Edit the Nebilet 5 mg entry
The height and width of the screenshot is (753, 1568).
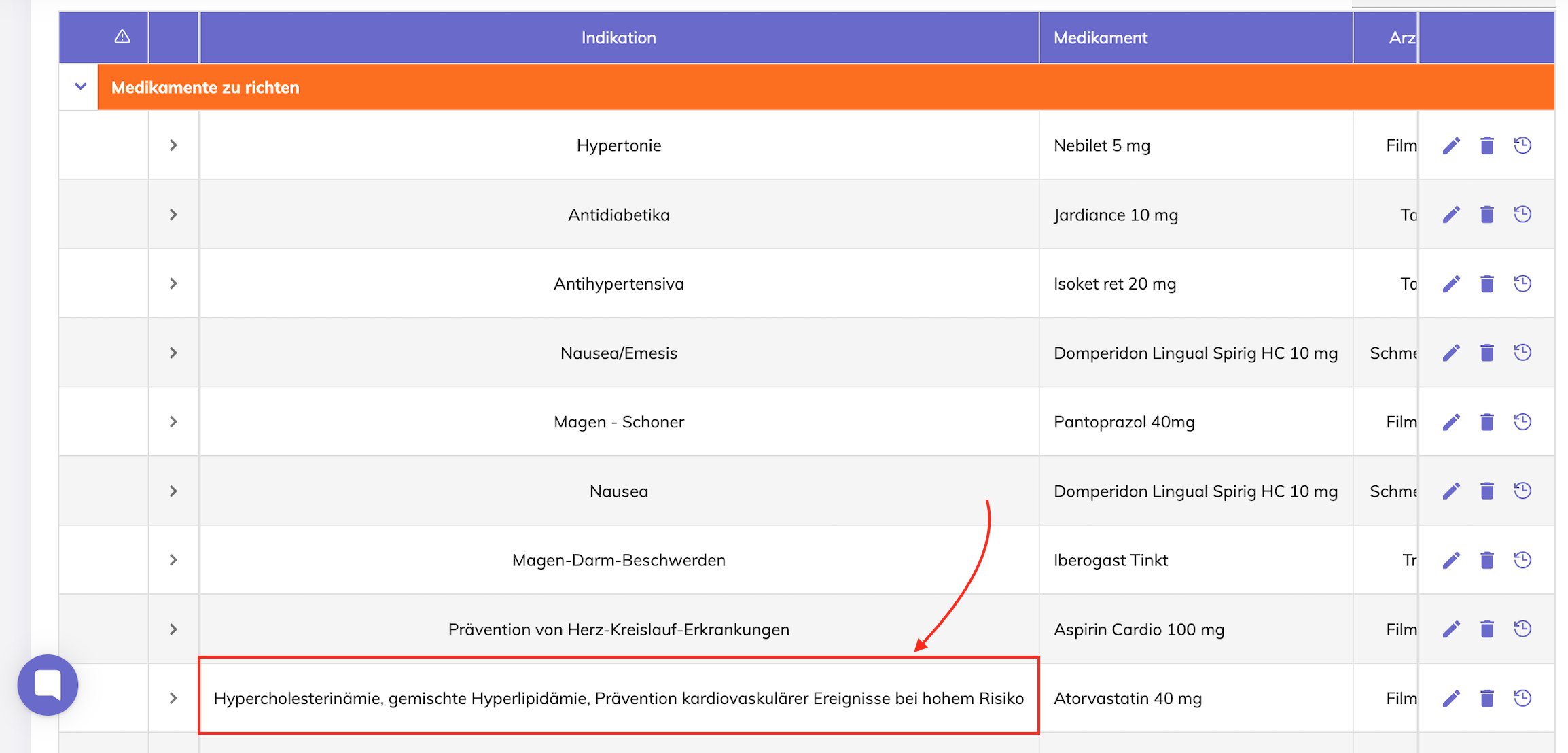[1451, 145]
